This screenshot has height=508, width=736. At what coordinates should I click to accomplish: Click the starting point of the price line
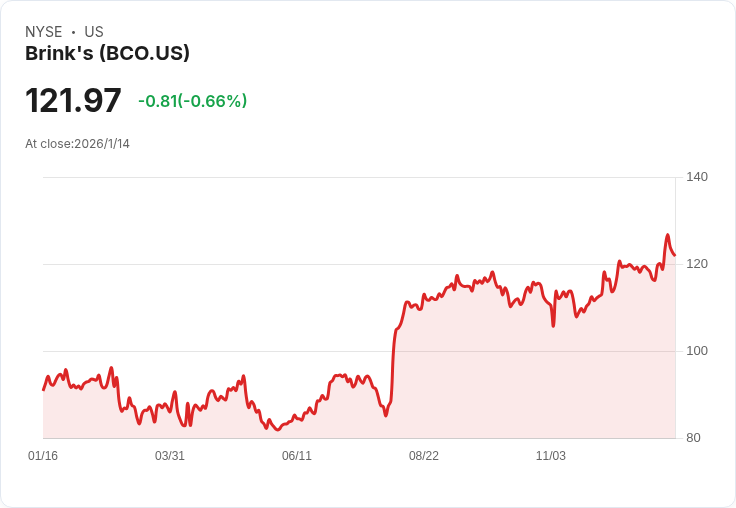click(43, 389)
